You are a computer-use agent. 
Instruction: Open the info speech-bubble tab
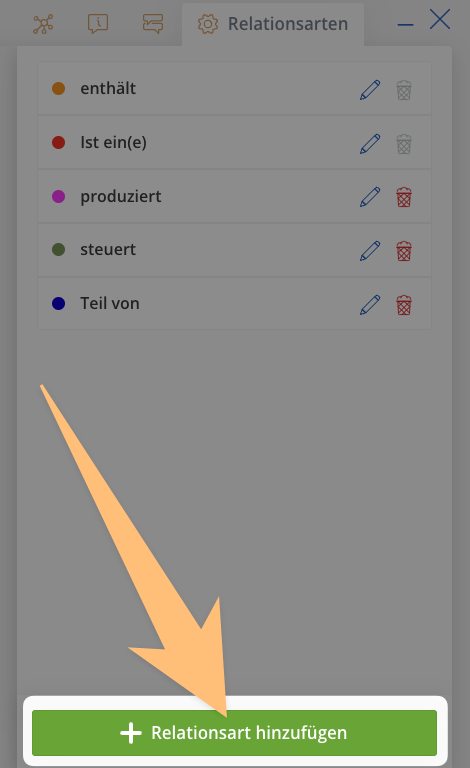click(x=98, y=24)
